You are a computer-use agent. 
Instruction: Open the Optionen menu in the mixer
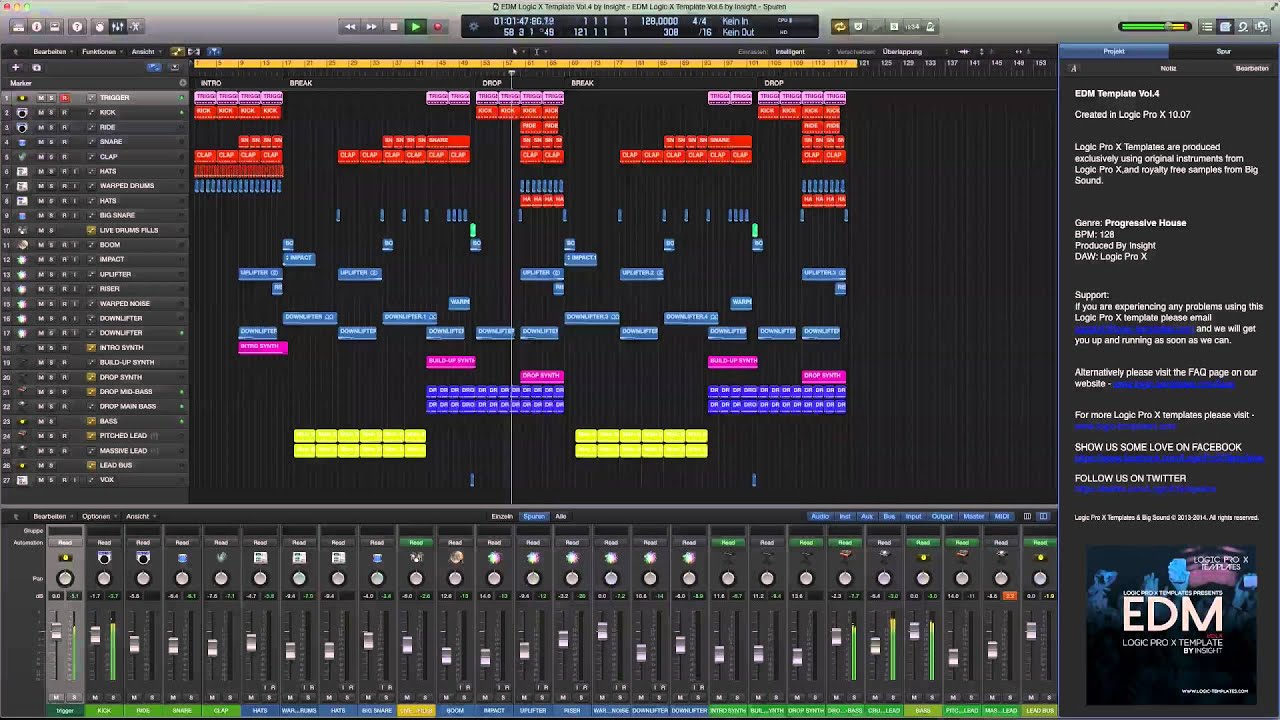tap(97, 516)
